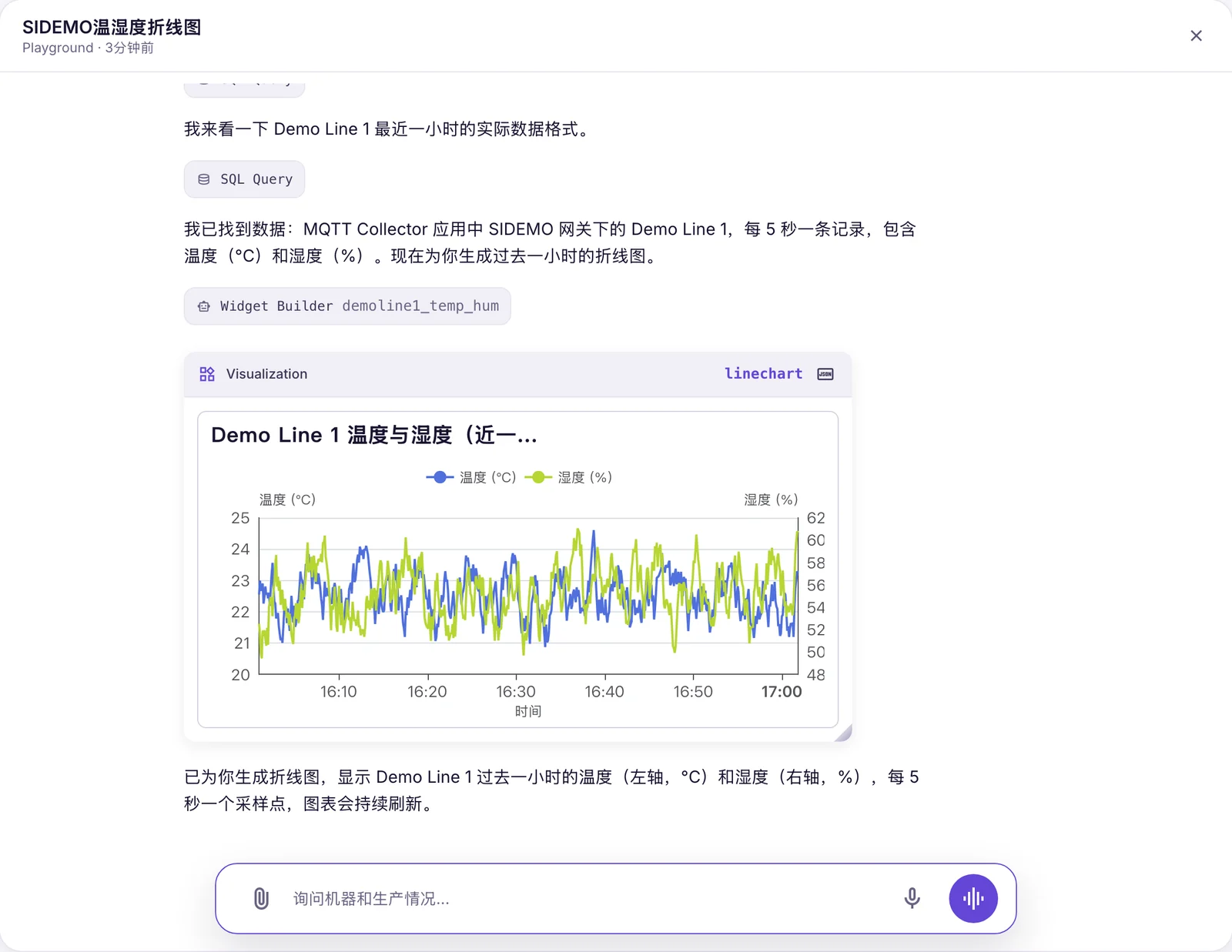Click the 16:50 time axis label
1232x952 pixels.
(x=693, y=692)
